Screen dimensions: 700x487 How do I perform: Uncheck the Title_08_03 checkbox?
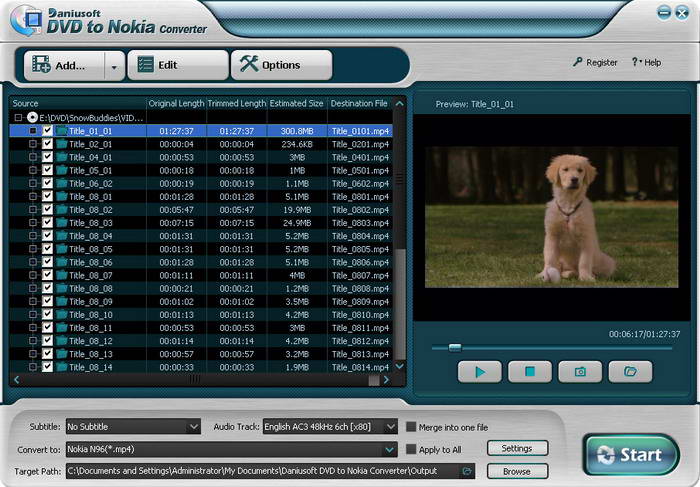(x=47, y=223)
